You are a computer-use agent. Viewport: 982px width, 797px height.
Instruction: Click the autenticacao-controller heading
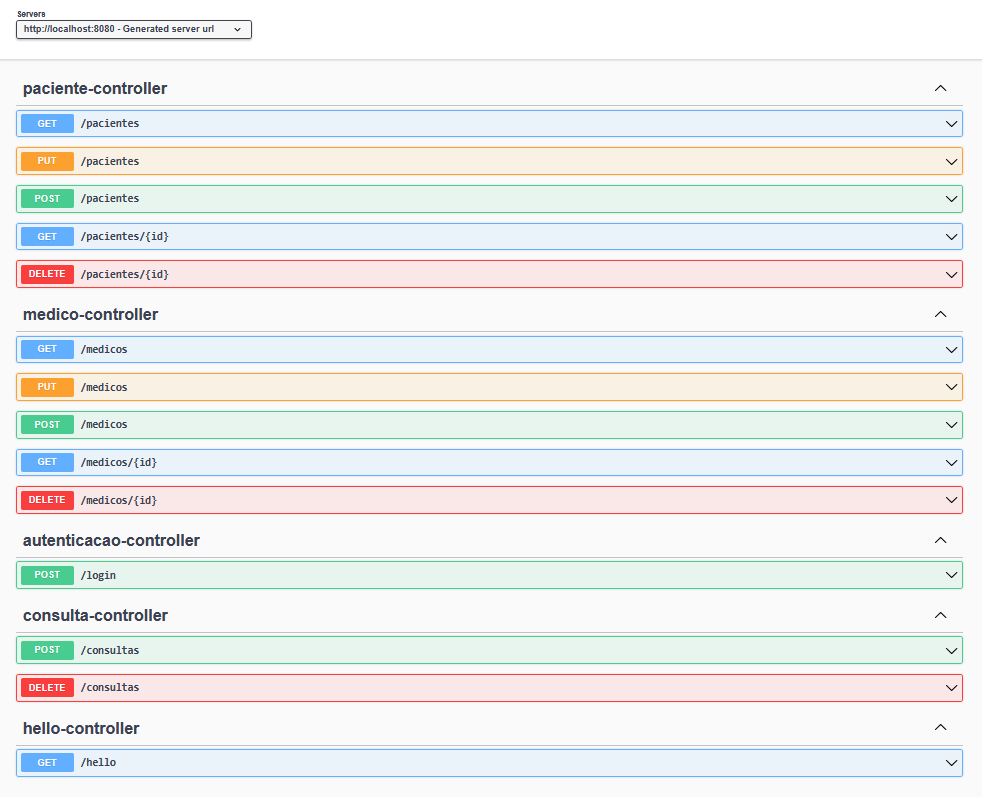111,540
